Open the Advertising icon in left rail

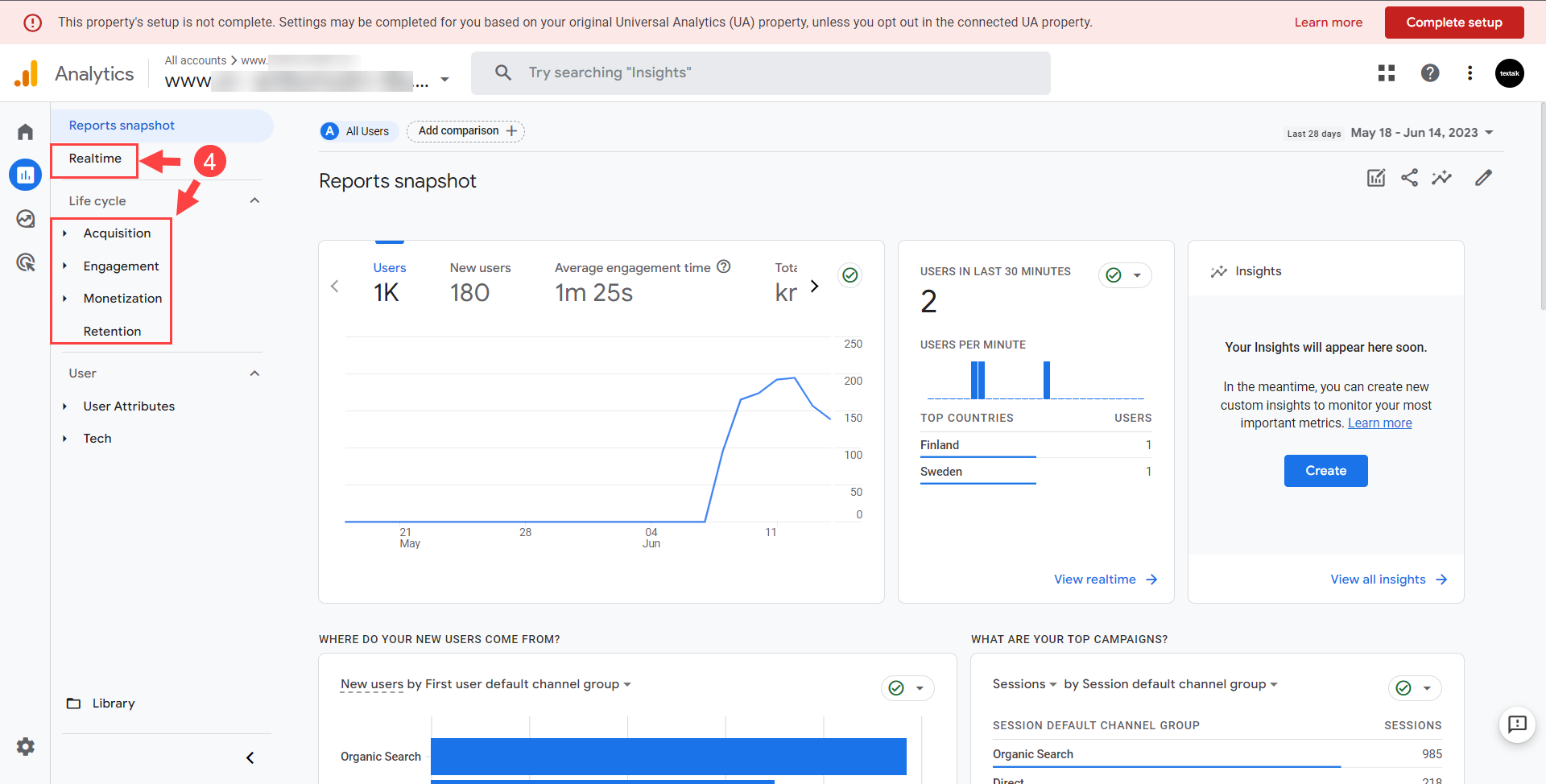coord(26,262)
